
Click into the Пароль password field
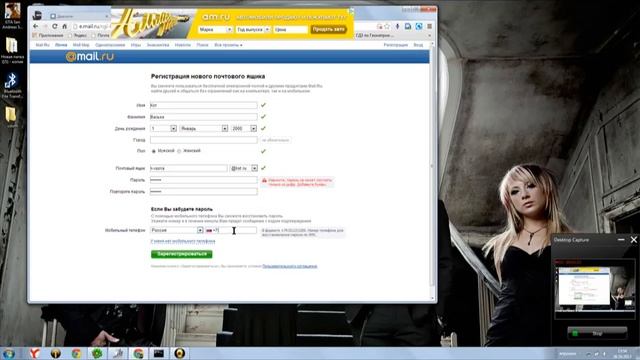click(x=203, y=180)
